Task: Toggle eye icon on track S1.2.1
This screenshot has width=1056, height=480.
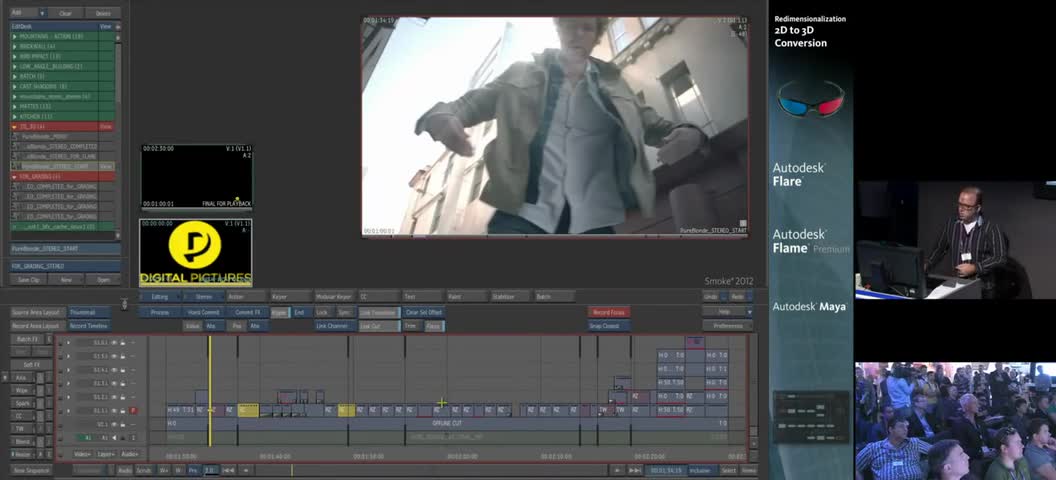Action: pos(114,397)
